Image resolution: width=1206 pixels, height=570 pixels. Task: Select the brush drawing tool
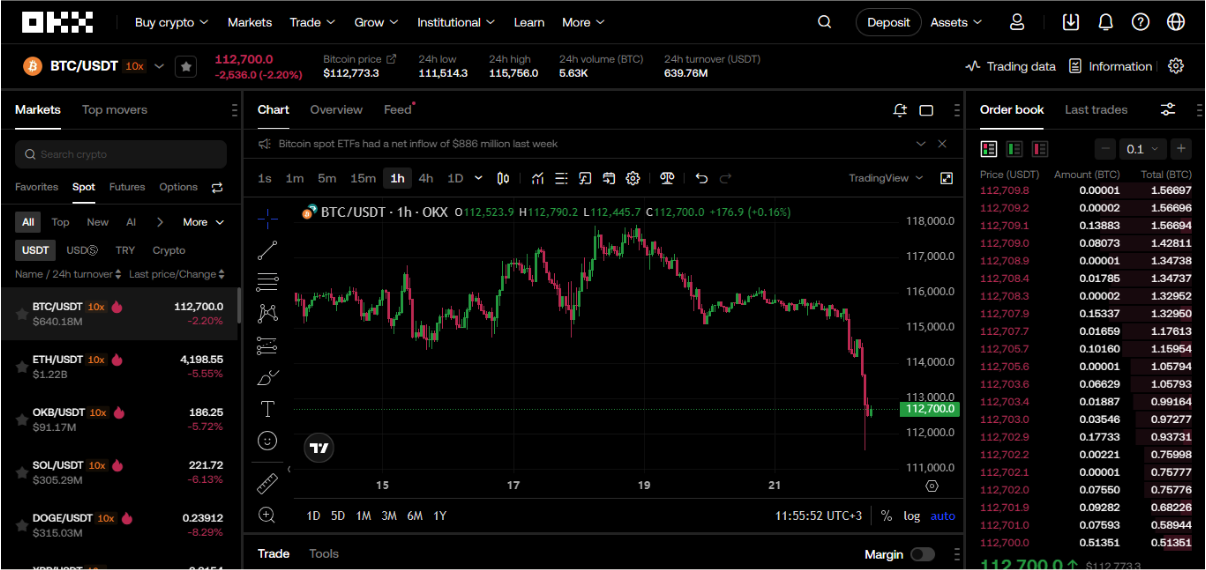point(267,377)
